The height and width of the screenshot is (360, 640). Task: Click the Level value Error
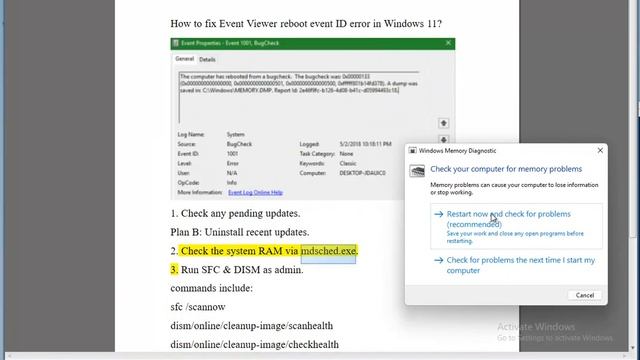(233, 163)
